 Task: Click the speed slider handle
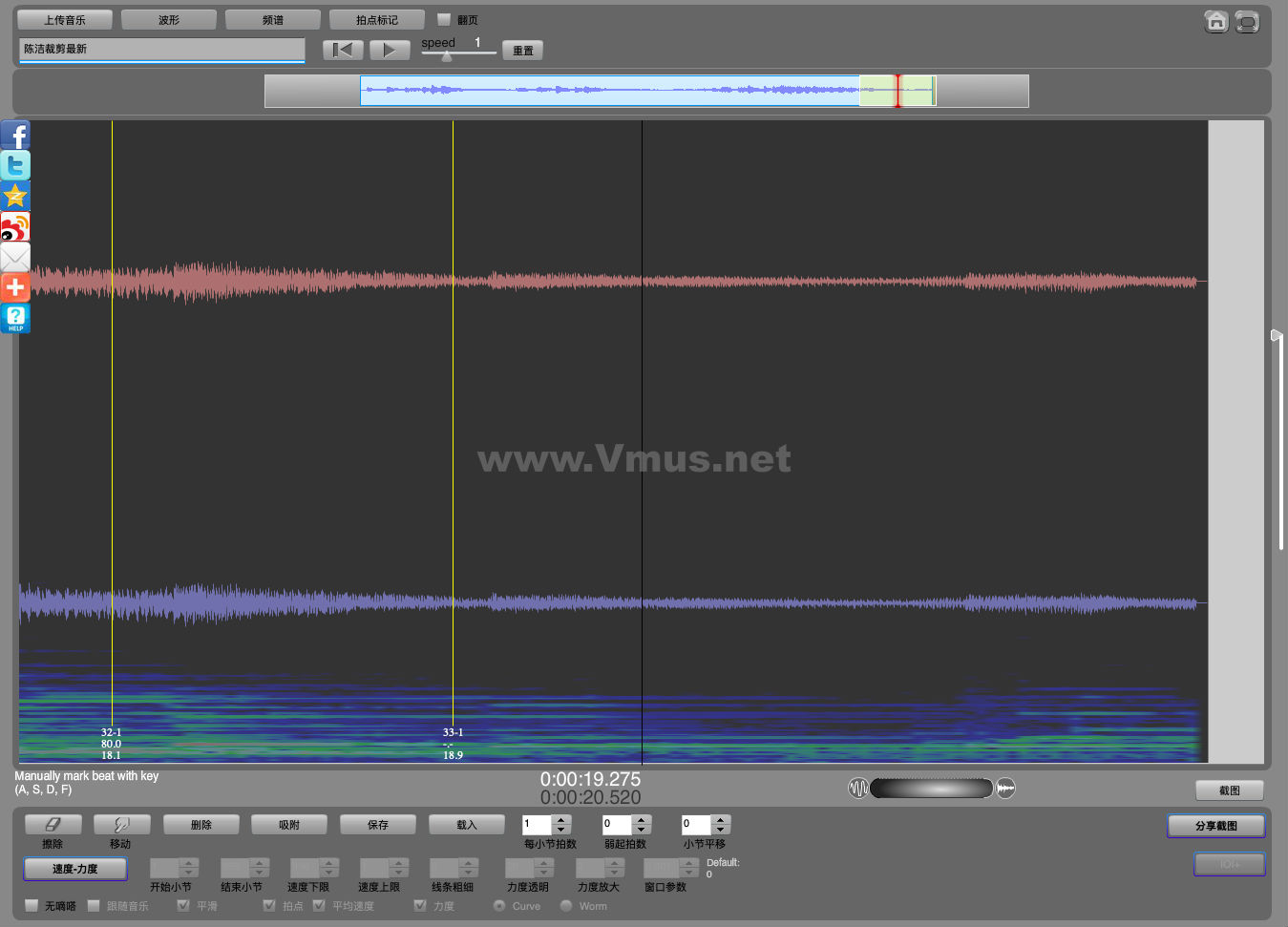click(447, 56)
